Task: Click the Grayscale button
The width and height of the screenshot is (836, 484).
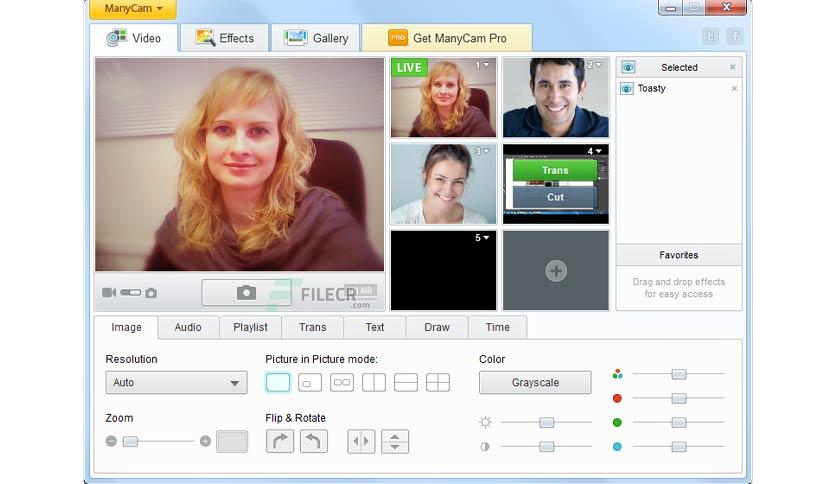Action: [535, 383]
